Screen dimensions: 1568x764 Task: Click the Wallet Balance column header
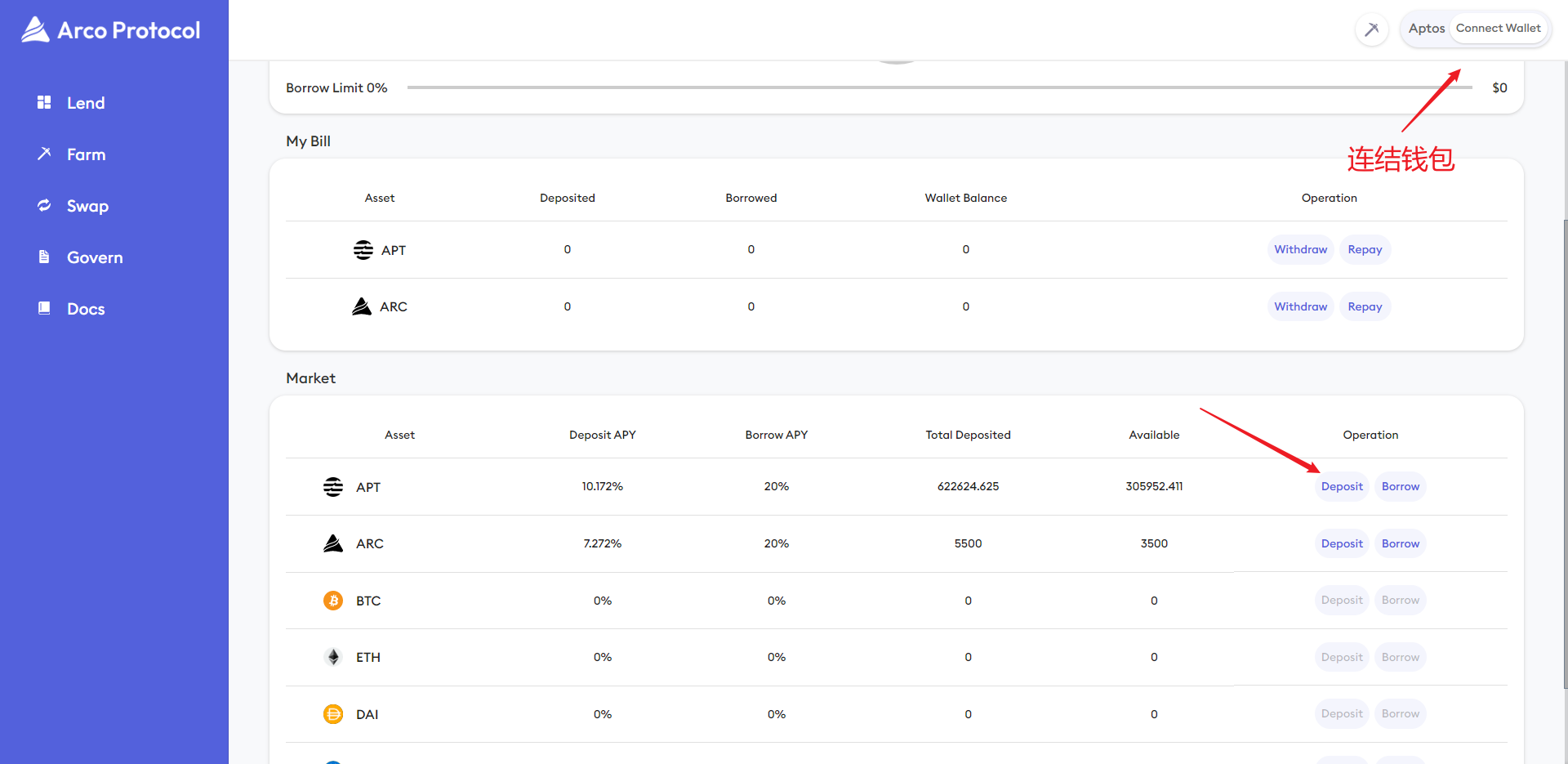click(x=965, y=198)
